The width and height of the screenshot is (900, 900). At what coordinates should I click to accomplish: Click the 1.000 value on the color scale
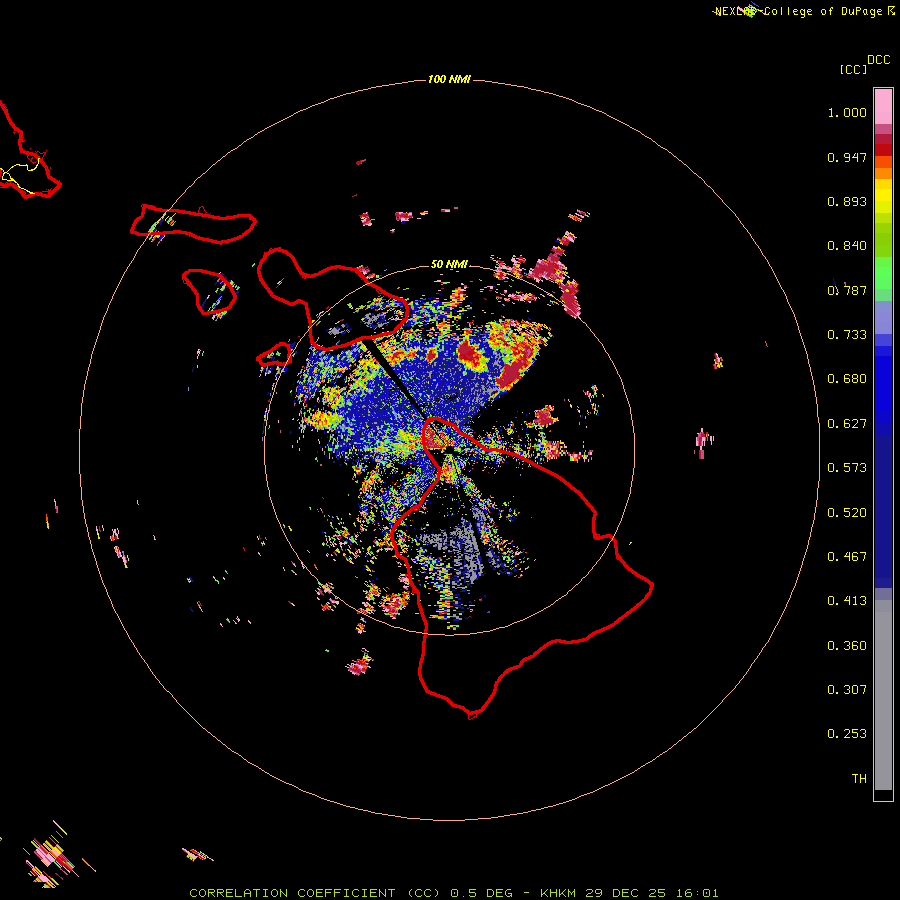(847, 112)
